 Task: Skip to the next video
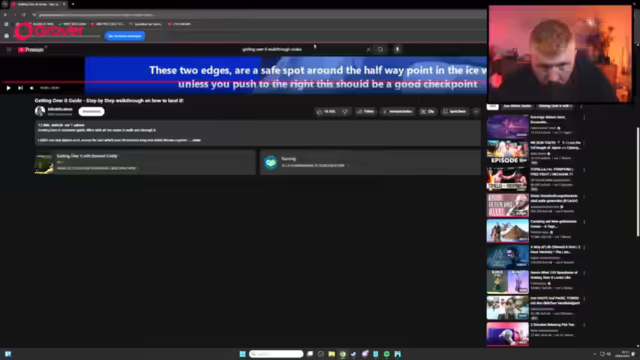tap(20, 88)
